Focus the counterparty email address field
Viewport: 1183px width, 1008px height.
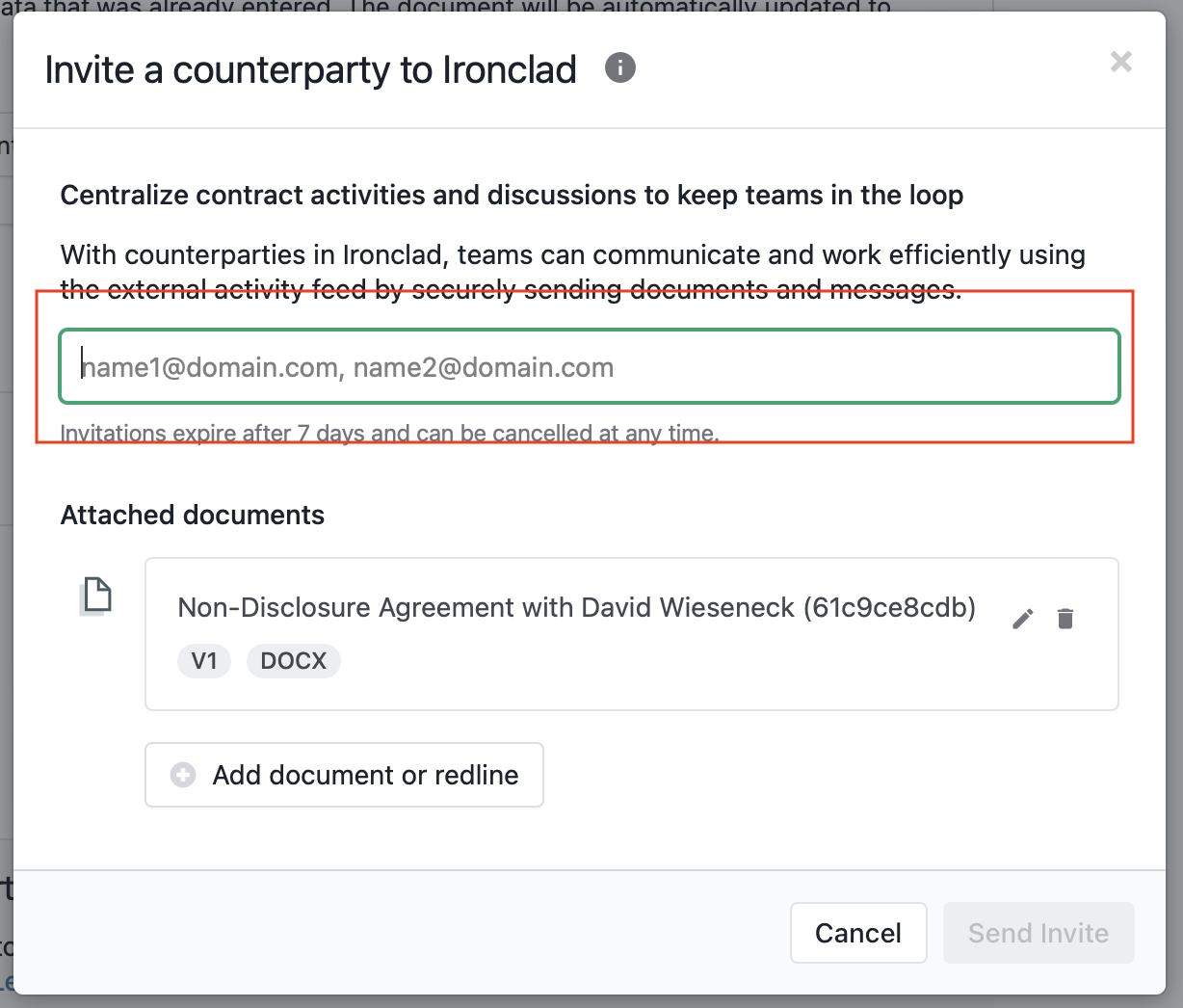(590, 367)
